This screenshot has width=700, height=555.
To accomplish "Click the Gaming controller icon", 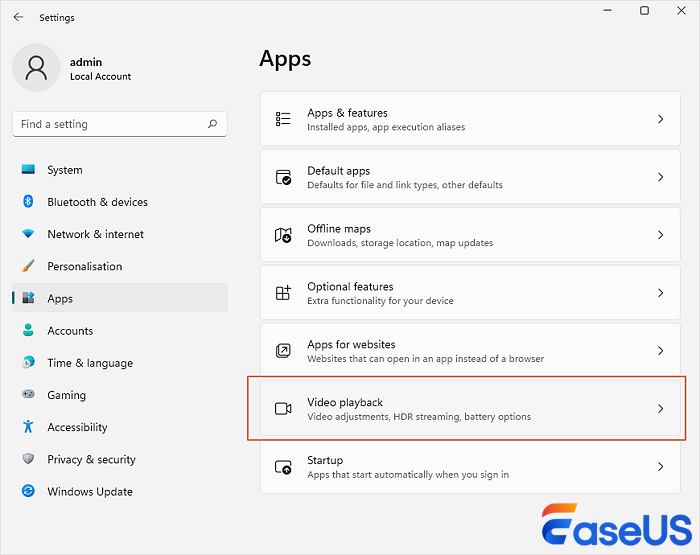I will (x=28, y=395).
